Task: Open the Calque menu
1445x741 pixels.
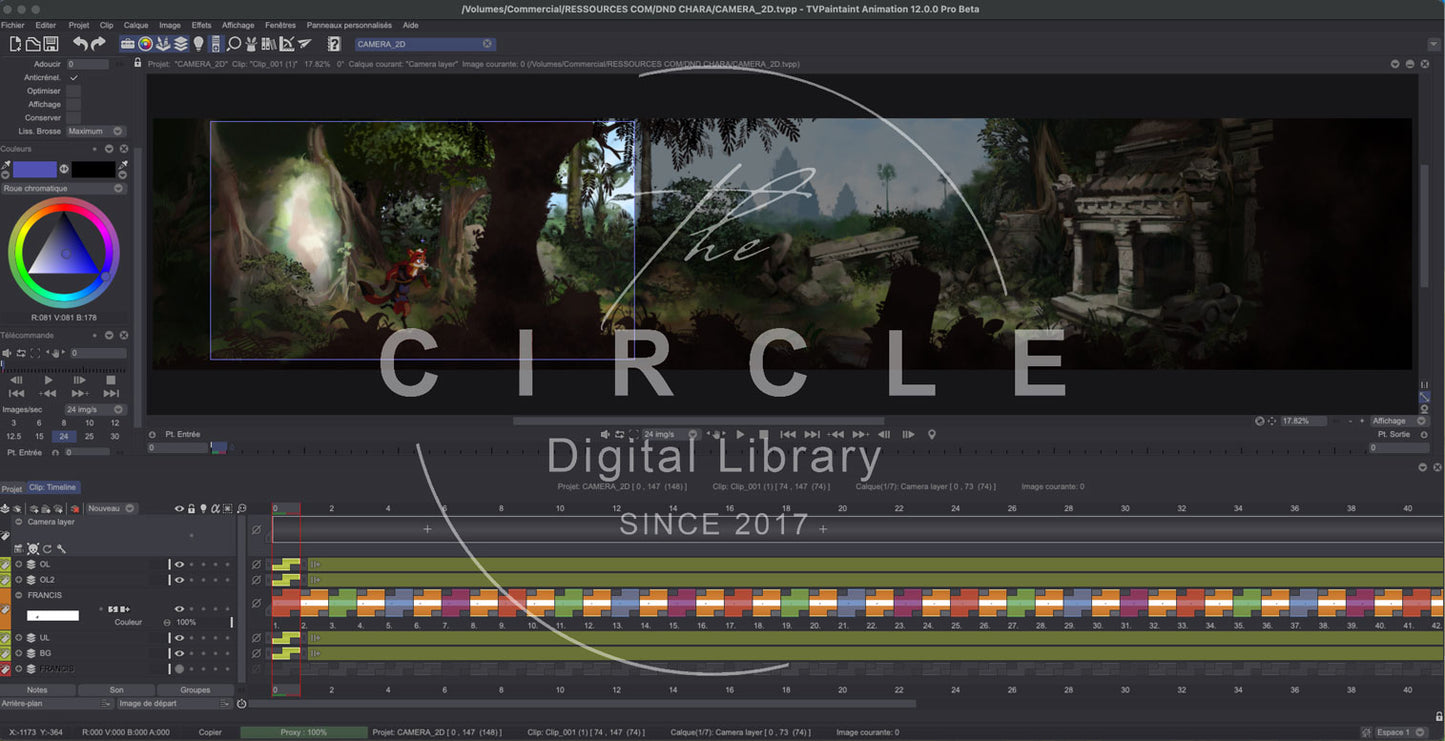Action: (x=135, y=25)
